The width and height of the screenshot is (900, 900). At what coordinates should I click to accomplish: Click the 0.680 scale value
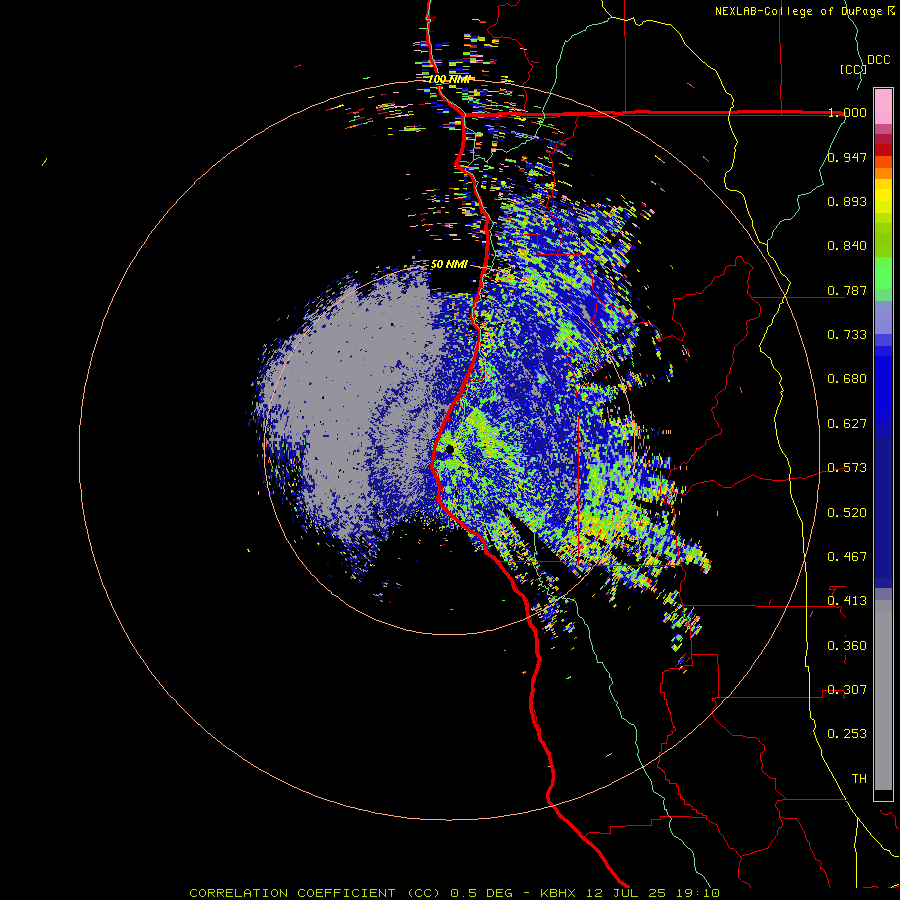[x=847, y=379]
